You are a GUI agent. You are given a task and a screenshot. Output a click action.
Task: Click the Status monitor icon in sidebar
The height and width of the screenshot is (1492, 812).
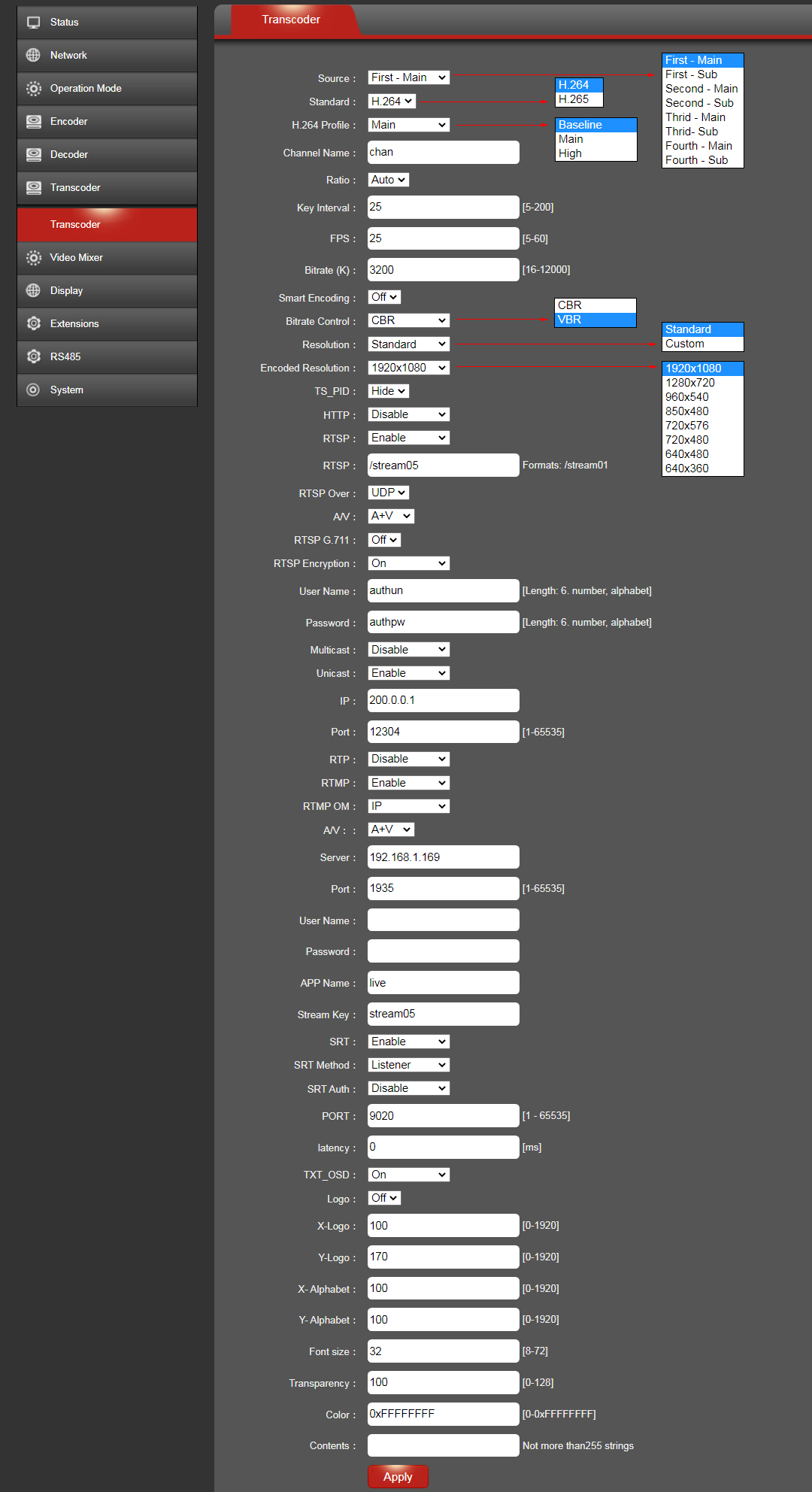33,23
